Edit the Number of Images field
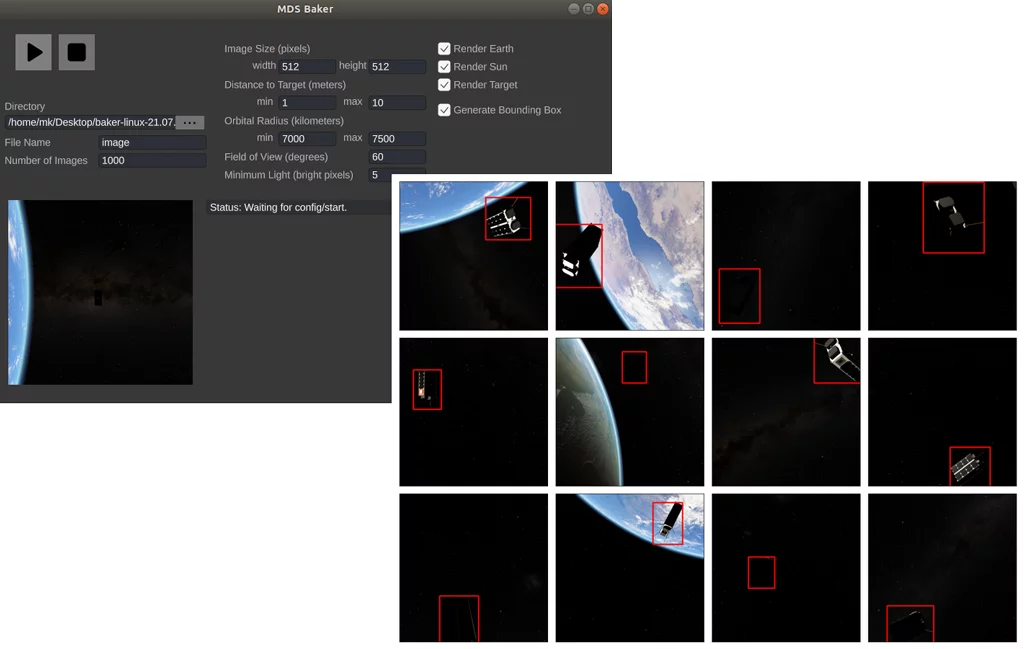Screen dimensions: 1024x649 (152, 161)
